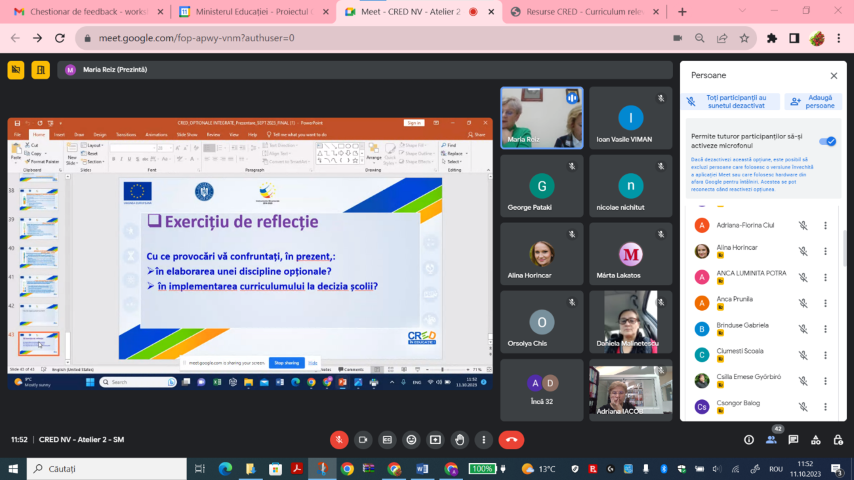Switch to the Ministerul Educației tab
The width and height of the screenshot is (854, 480).
pos(250,12)
